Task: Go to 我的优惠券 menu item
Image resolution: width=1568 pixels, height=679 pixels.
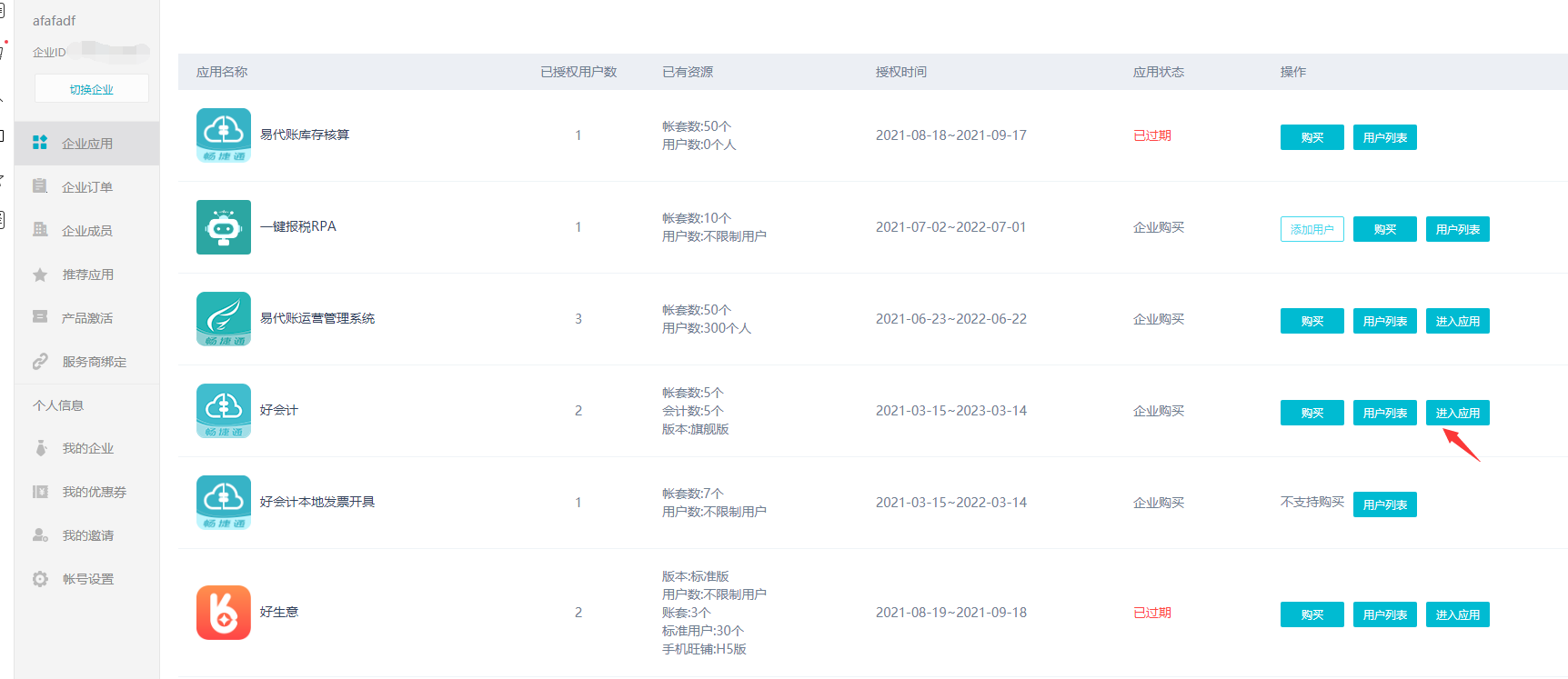Action: [94, 492]
